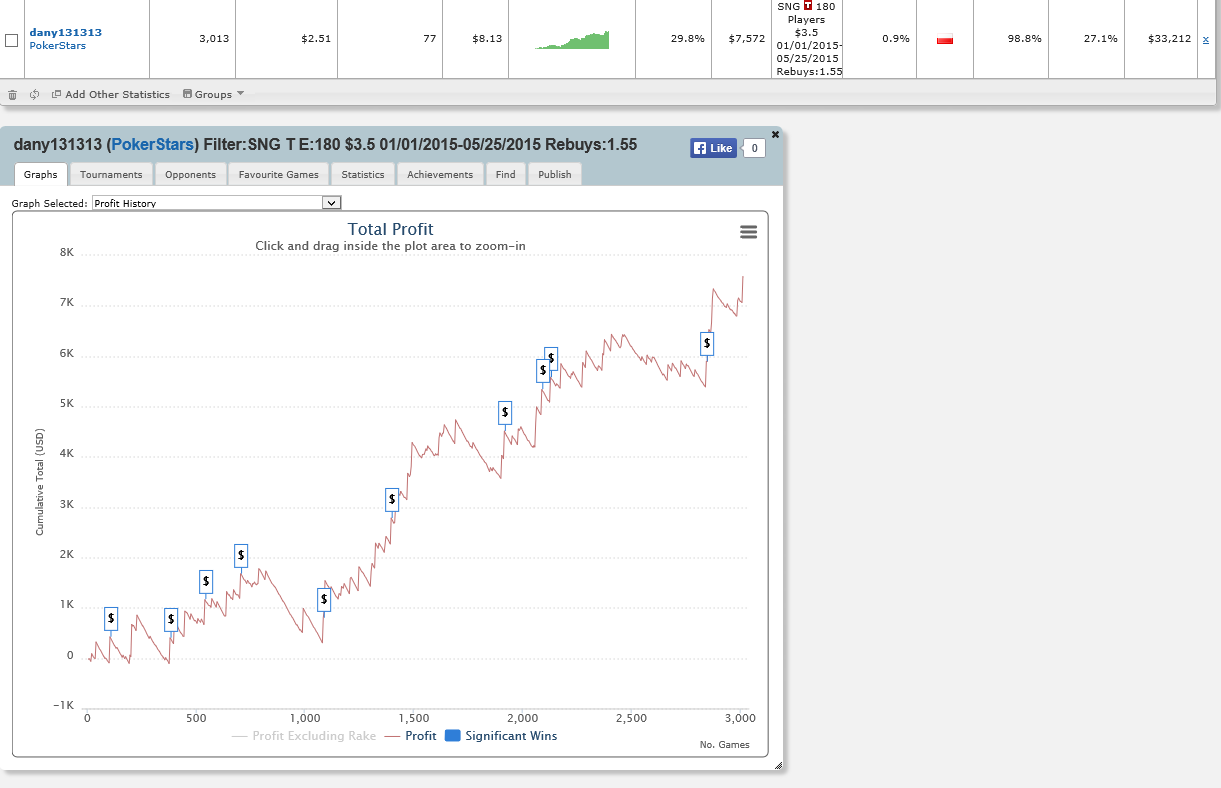1221x788 pixels.
Task: Click the refresh icon below the table
Action: (34, 95)
